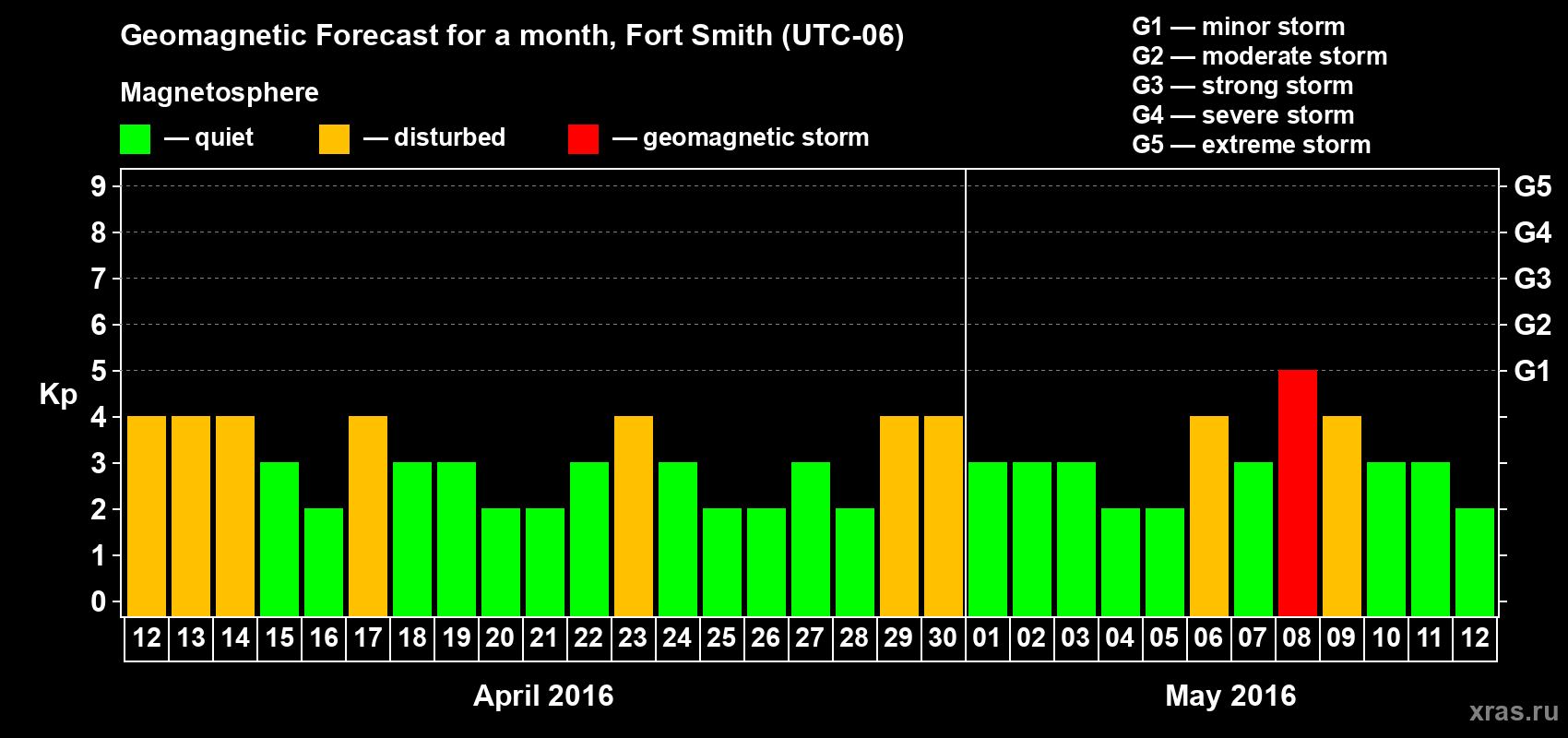Select the orange bar for April 23
The image size is (1568, 738).
coord(634,516)
